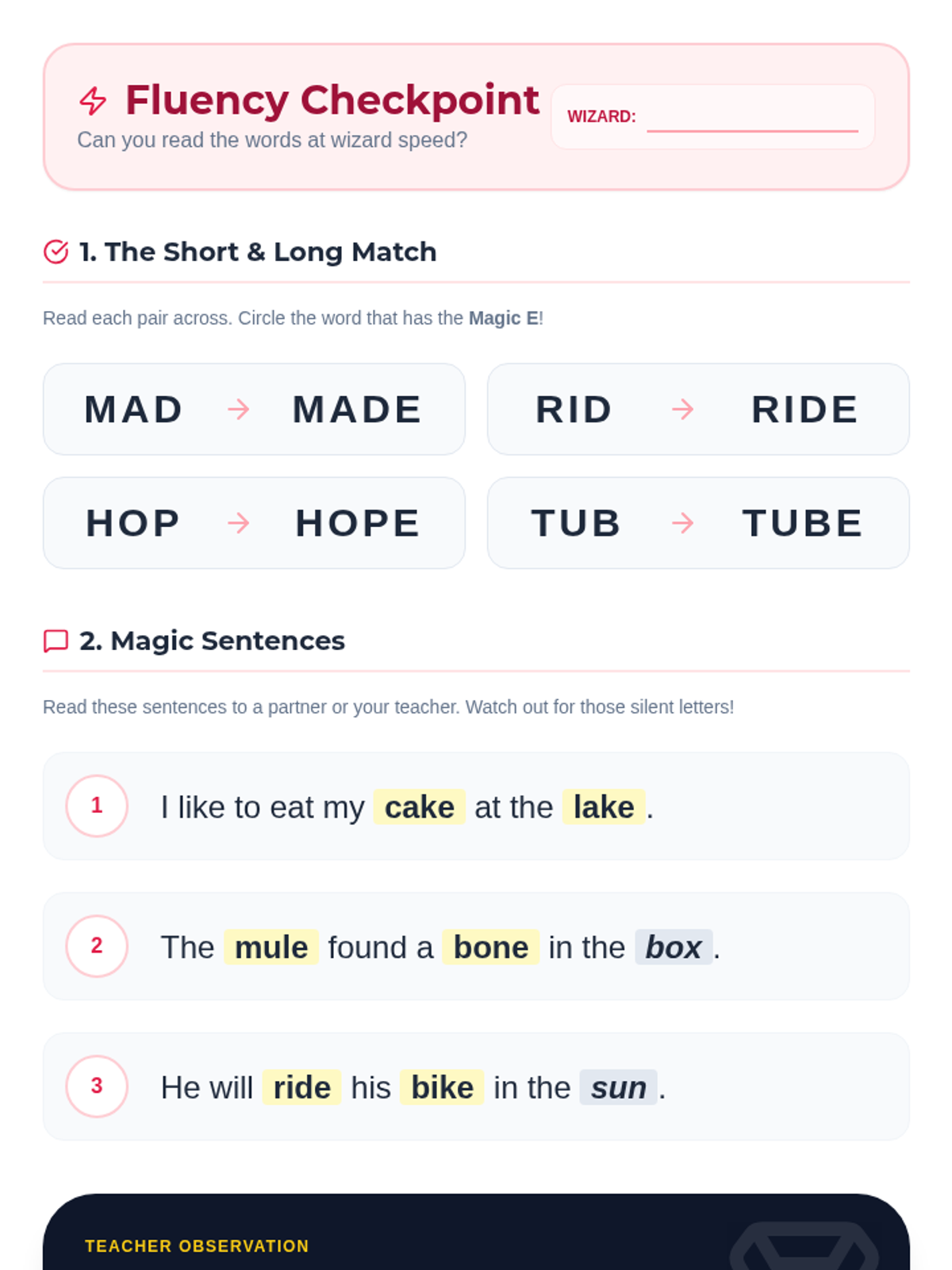Viewport: 952px width, 1270px height.
Task: Click the speech bubble icon by Magic Sentences
Action: tap(56, 641)
